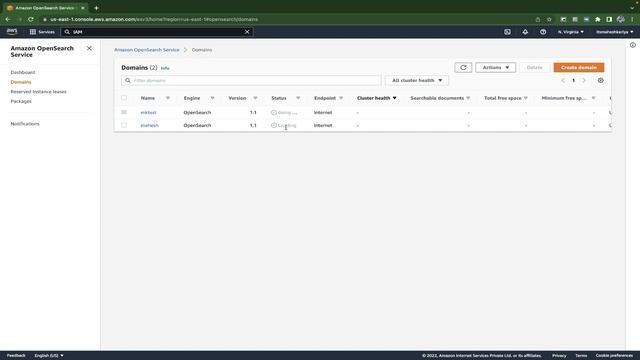Open the N. Virginia region selector
Viewport: 640px width, 360px height.
point(571,32)
